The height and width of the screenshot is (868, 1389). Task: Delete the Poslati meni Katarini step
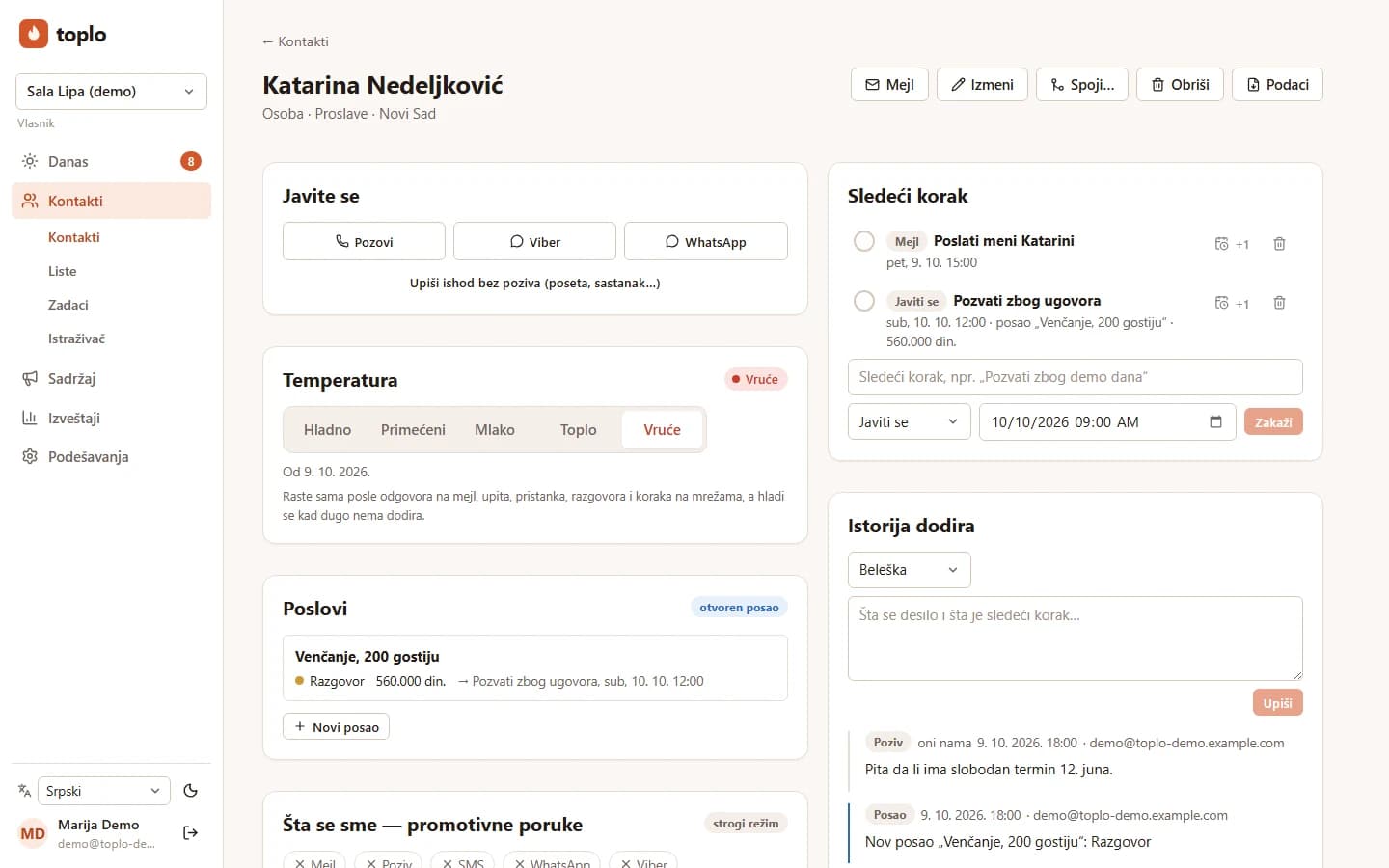click(1279, 244)
